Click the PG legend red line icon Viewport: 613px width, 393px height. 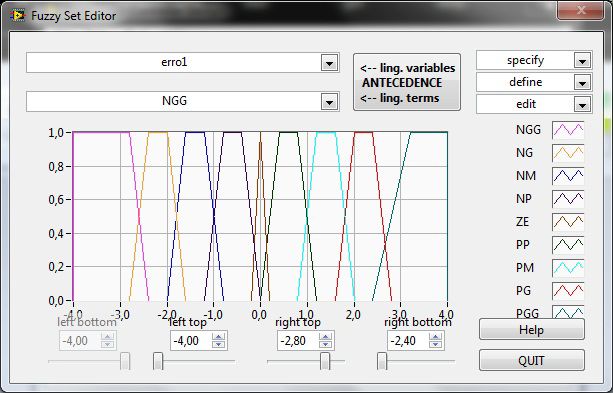(568, 291)
